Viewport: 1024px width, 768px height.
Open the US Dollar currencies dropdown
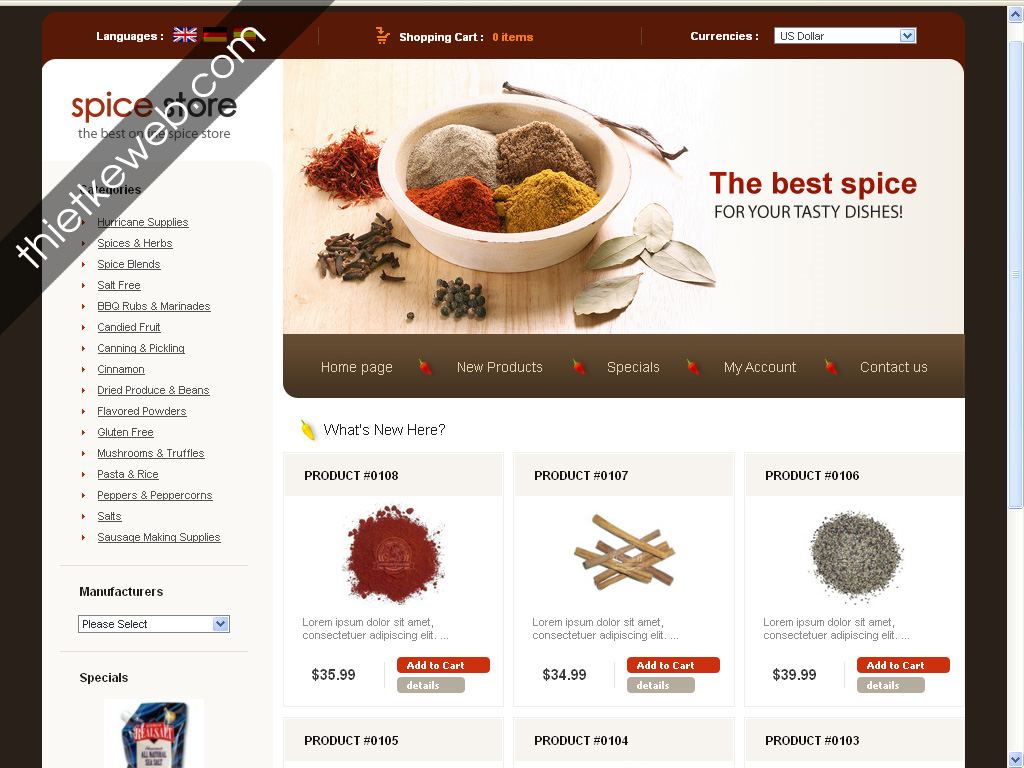tap(845, 36)
